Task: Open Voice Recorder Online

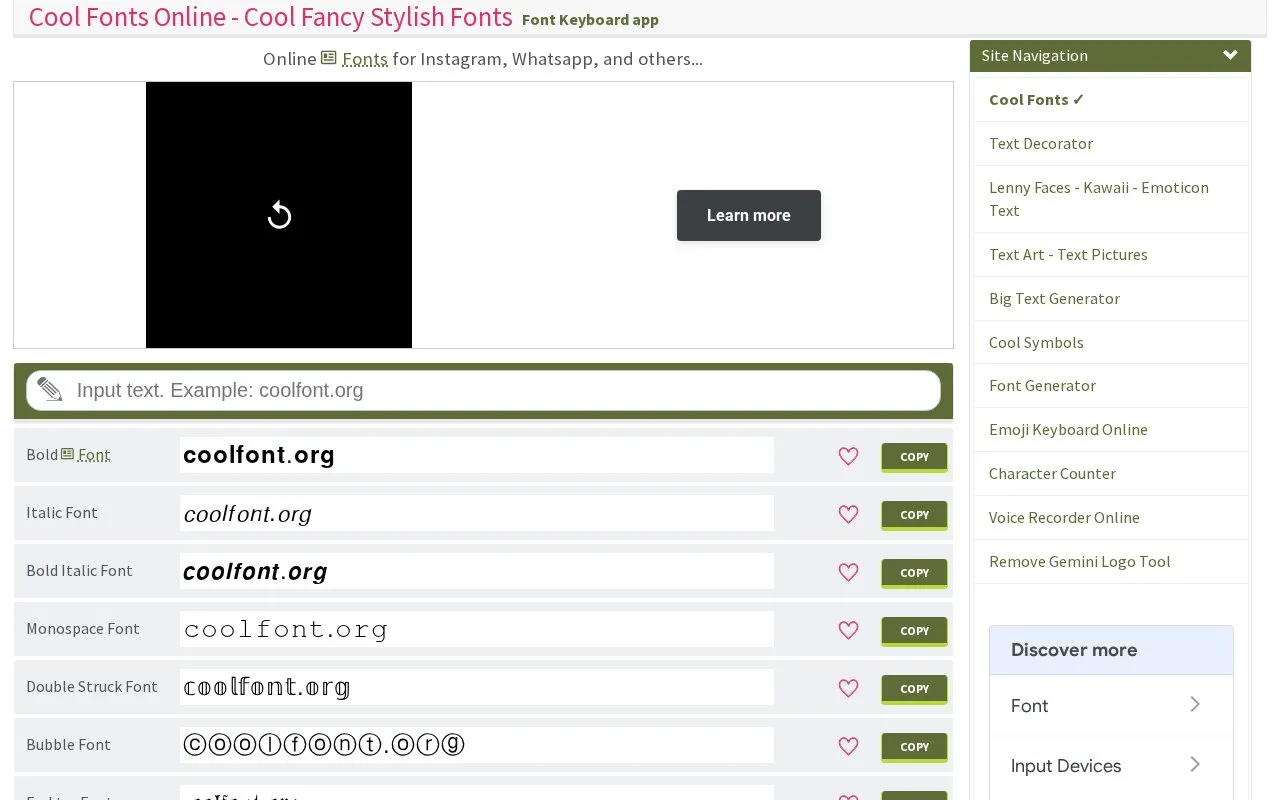Action: pyautogui.click(x=1064, y=517)
